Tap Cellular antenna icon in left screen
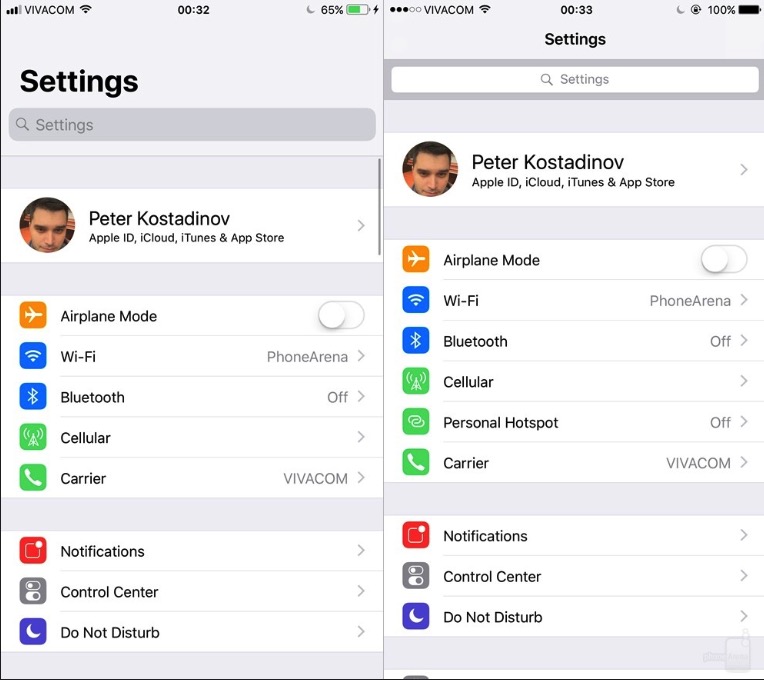This screenshot has width=764, height=680. point(33,437)
